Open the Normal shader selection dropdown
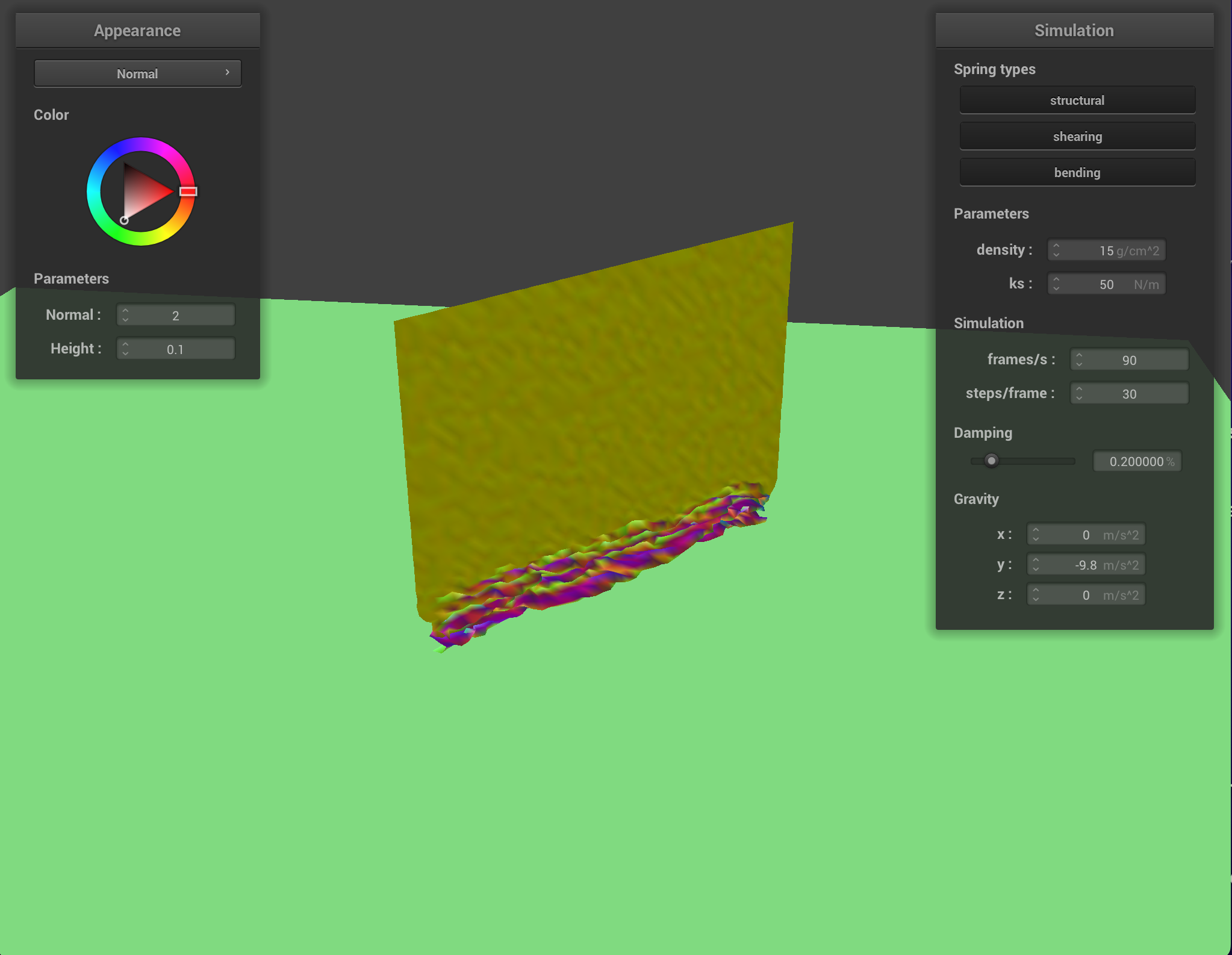1232x955 pixels. tap(137, 73)
